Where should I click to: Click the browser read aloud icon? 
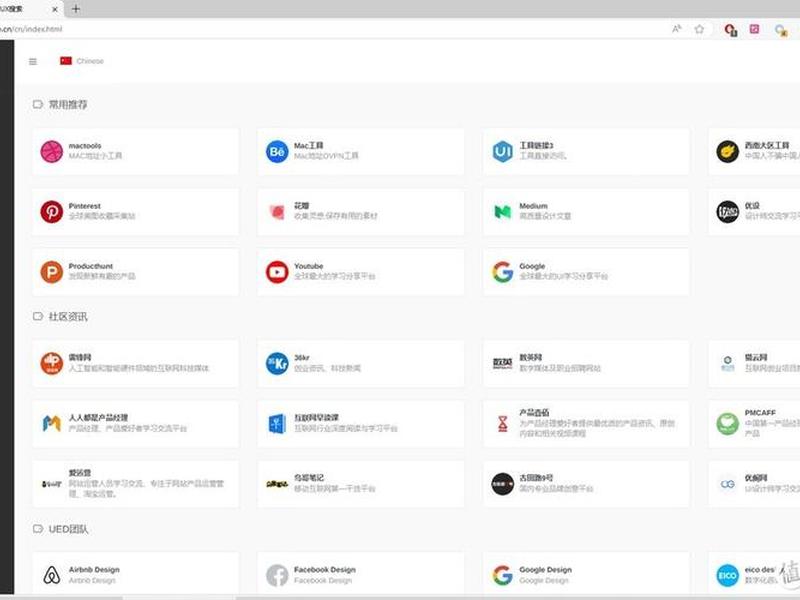coord(677,29)
